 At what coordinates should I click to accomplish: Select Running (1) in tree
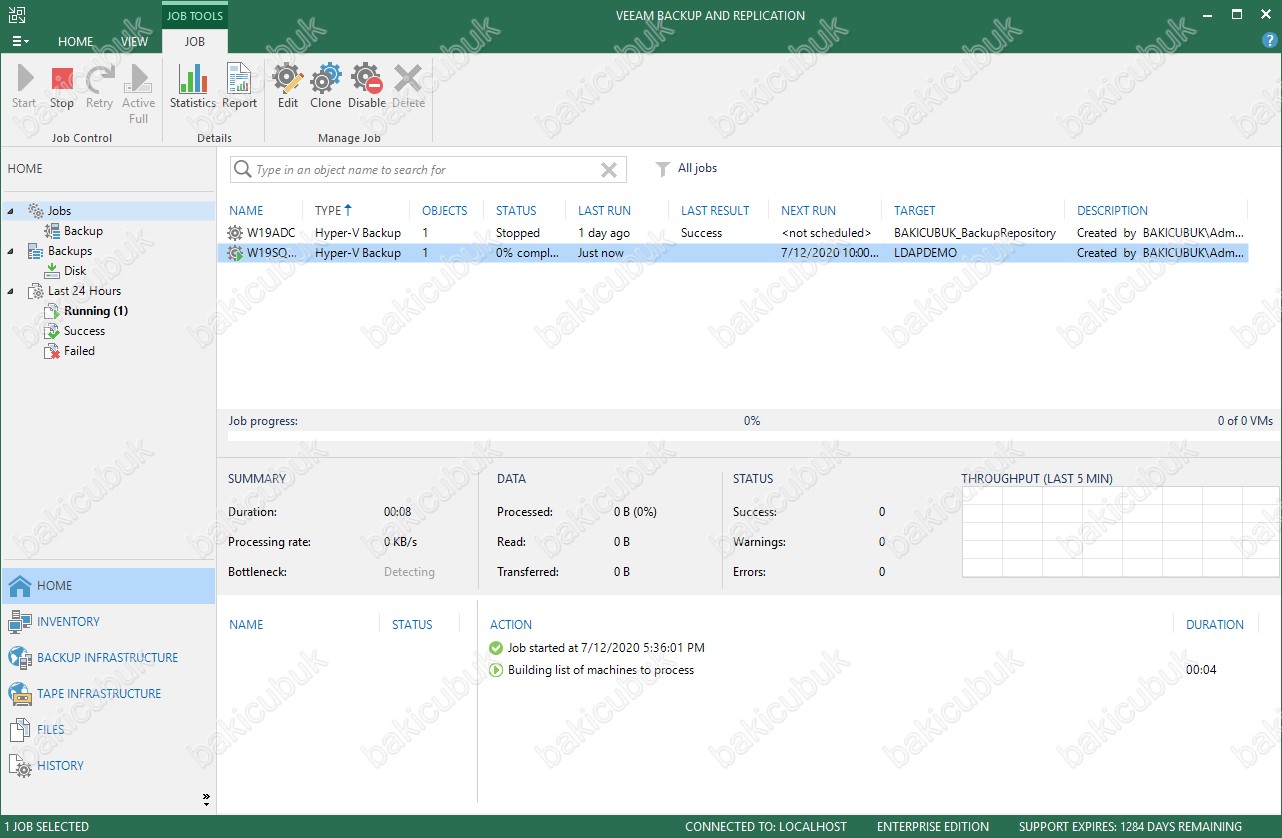tap(96, 311)
